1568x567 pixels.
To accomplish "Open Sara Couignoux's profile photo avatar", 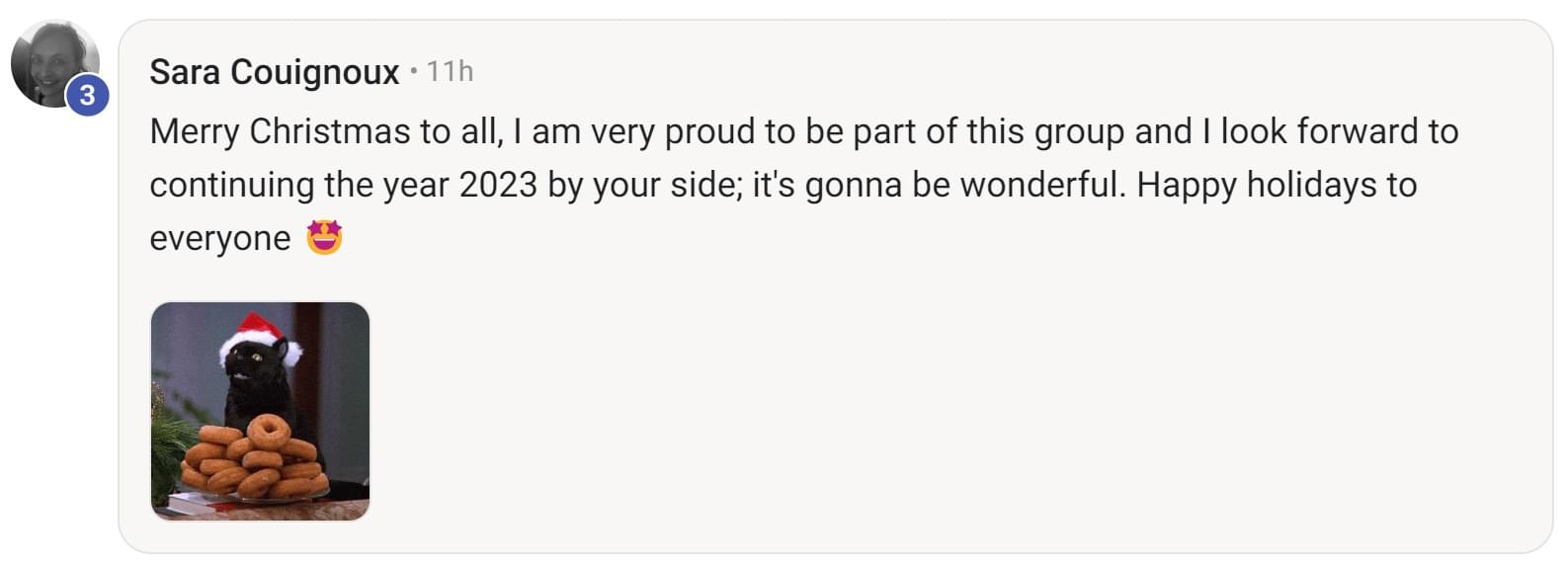I will 54,63.
